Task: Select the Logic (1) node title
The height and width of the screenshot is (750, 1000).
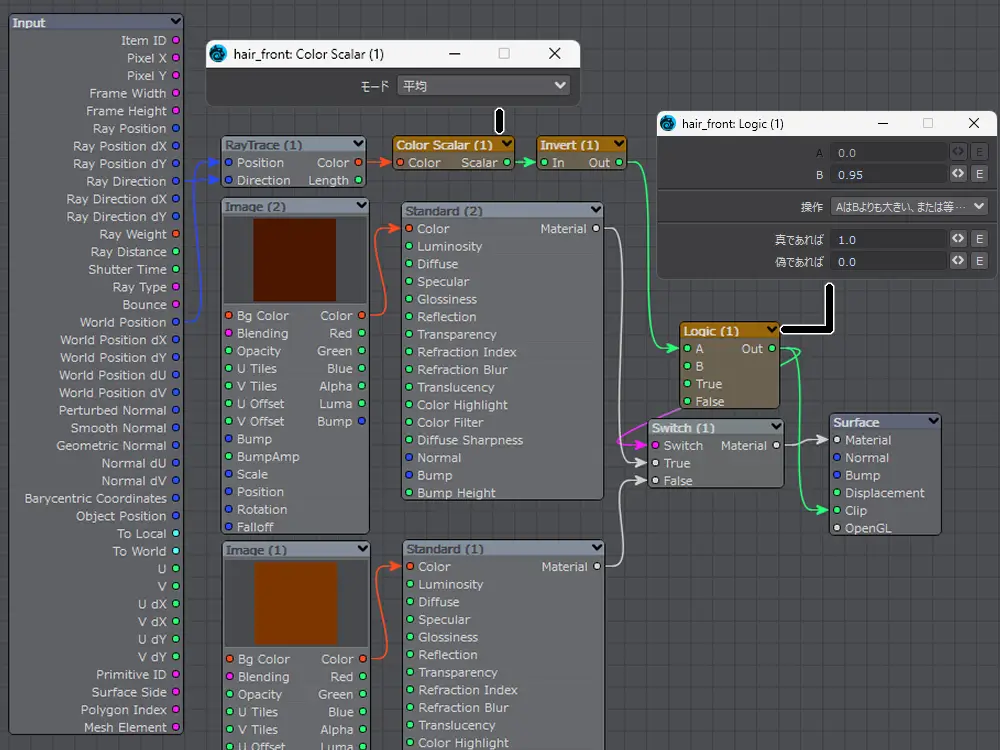Action: coord(712,331)
